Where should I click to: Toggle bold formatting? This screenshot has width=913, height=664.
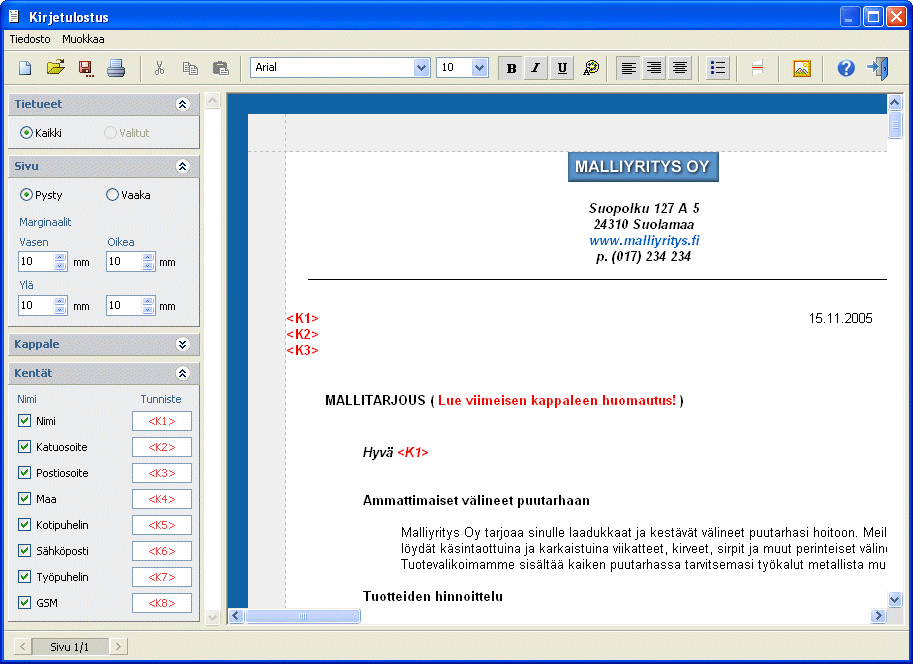511,68
